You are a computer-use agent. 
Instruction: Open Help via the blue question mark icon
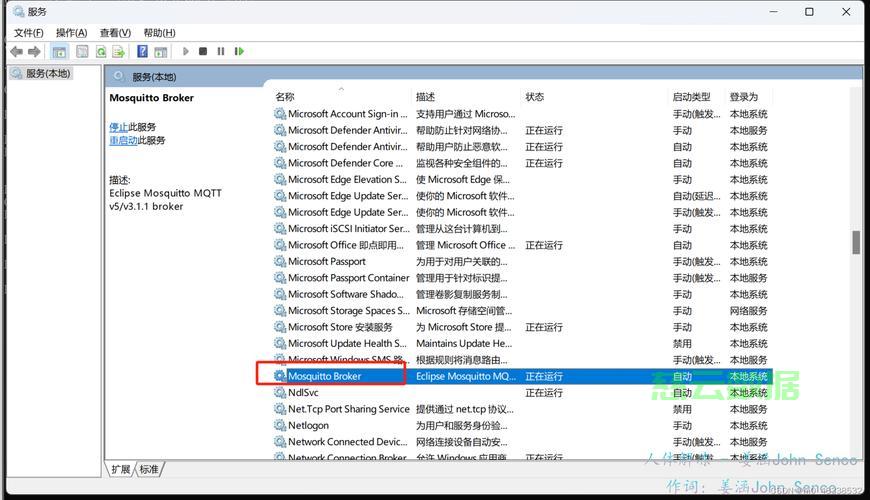(143, 51)
